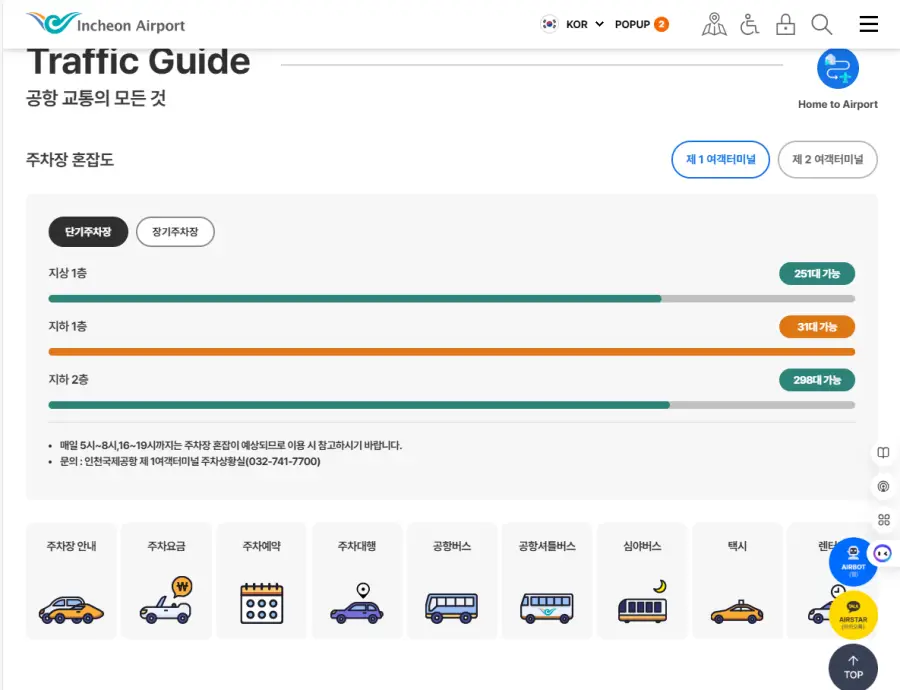Click the TOP back-to-top button

854,668
